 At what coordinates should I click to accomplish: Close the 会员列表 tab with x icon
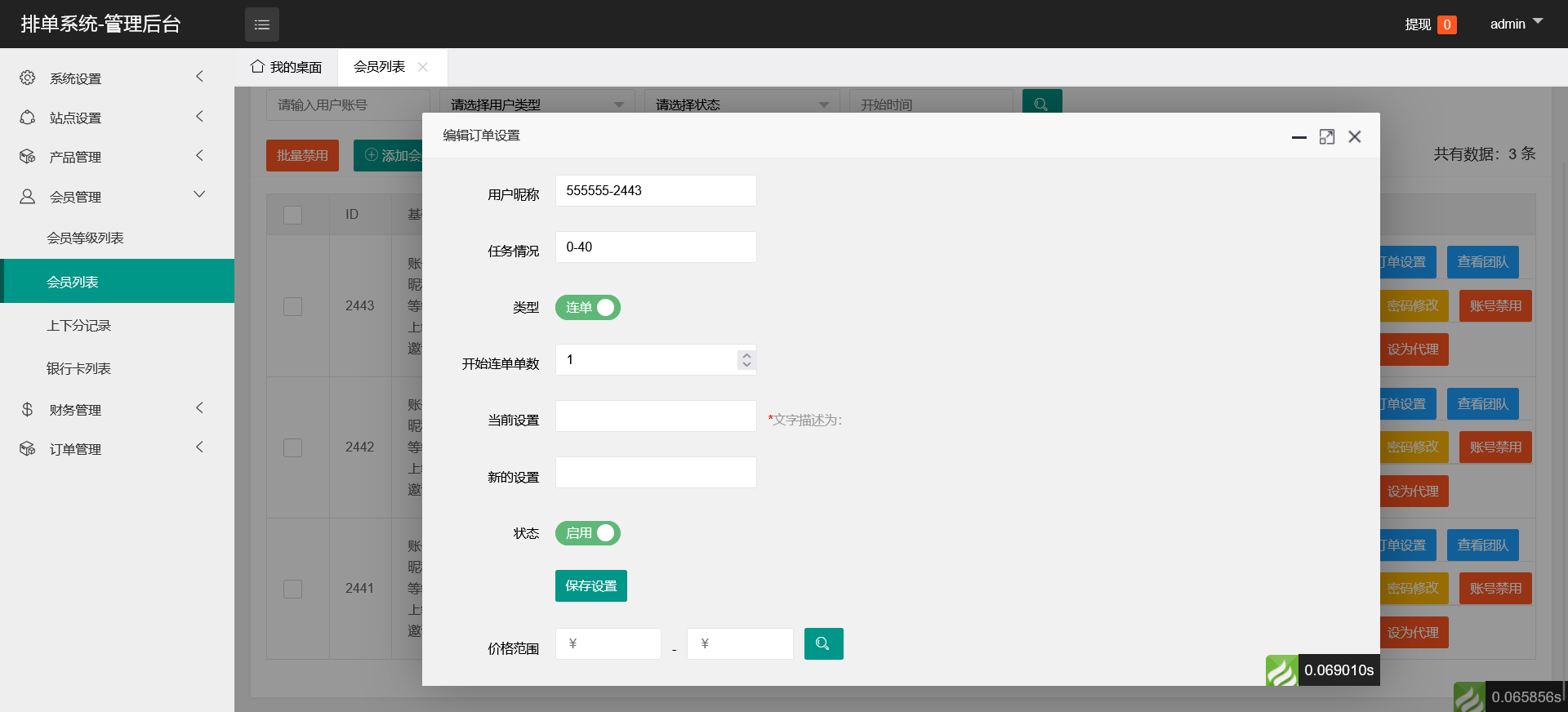tap(423, 67)
